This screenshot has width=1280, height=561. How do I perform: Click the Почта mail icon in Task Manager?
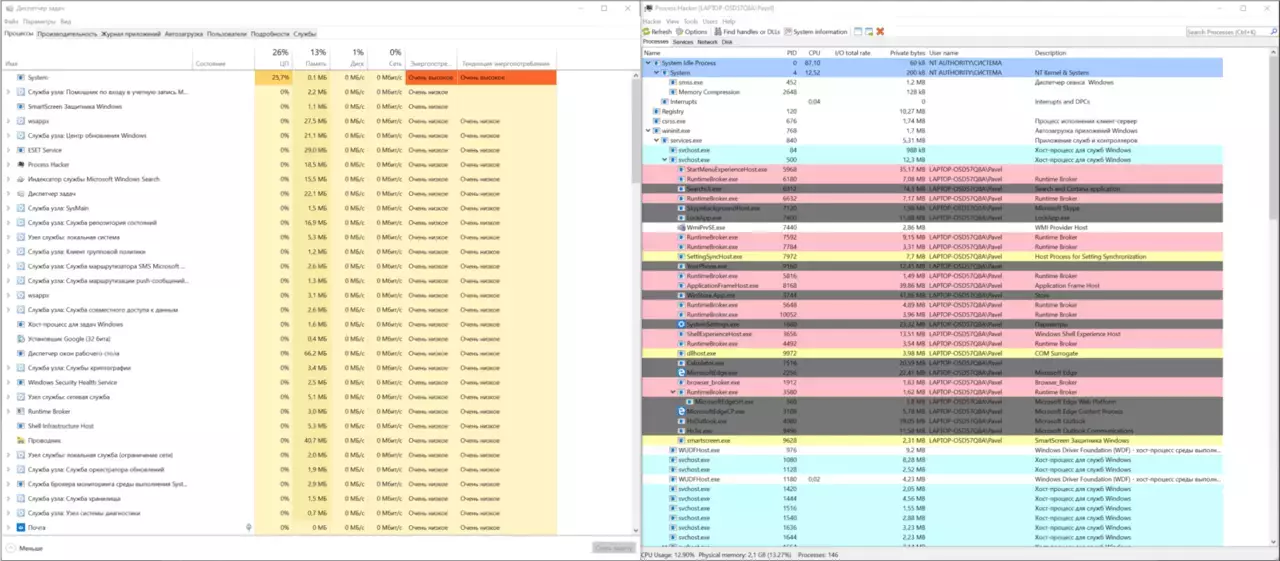pos(21,527)
